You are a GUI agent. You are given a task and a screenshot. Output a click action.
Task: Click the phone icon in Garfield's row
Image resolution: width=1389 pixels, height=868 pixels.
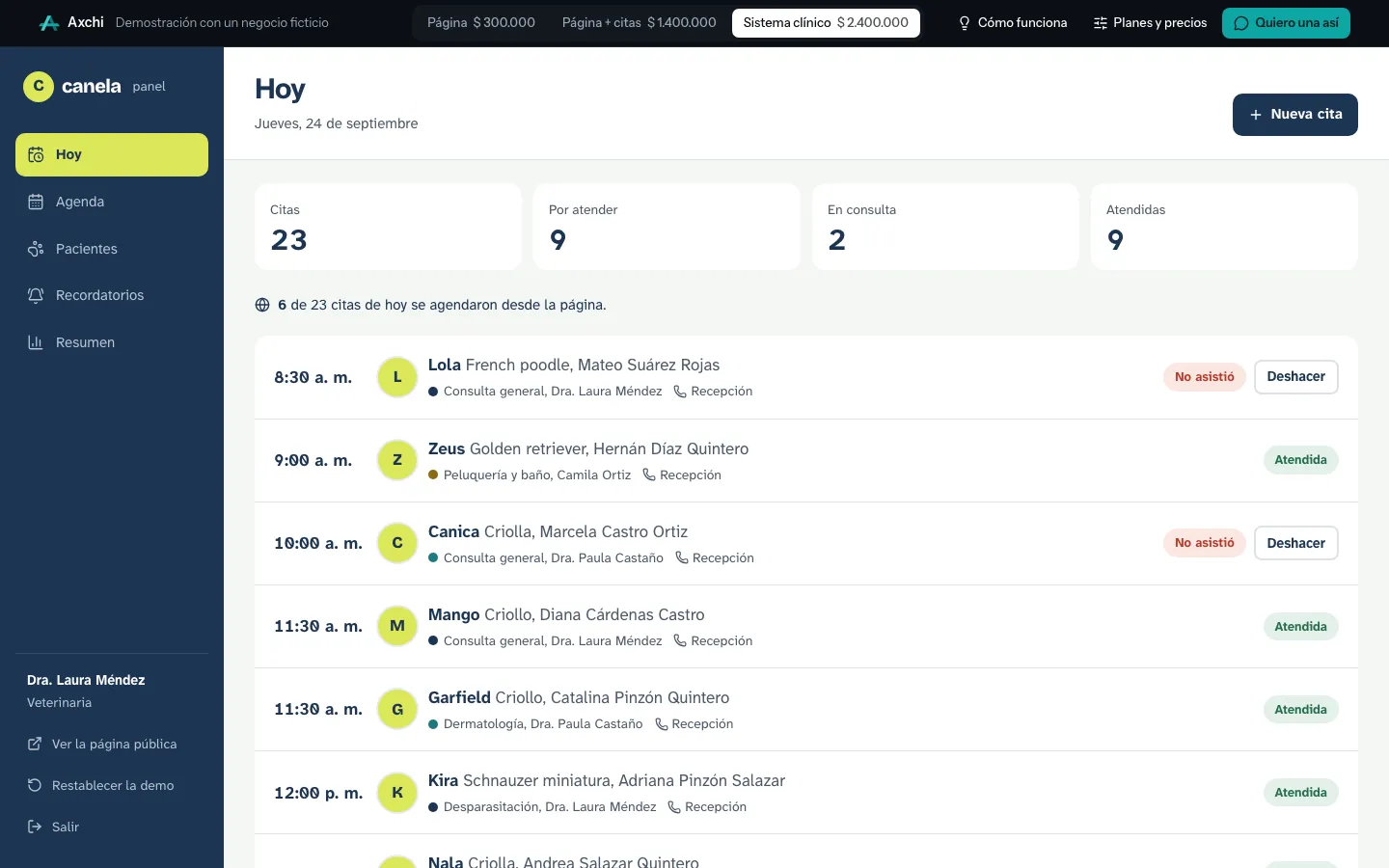point(662,724)
